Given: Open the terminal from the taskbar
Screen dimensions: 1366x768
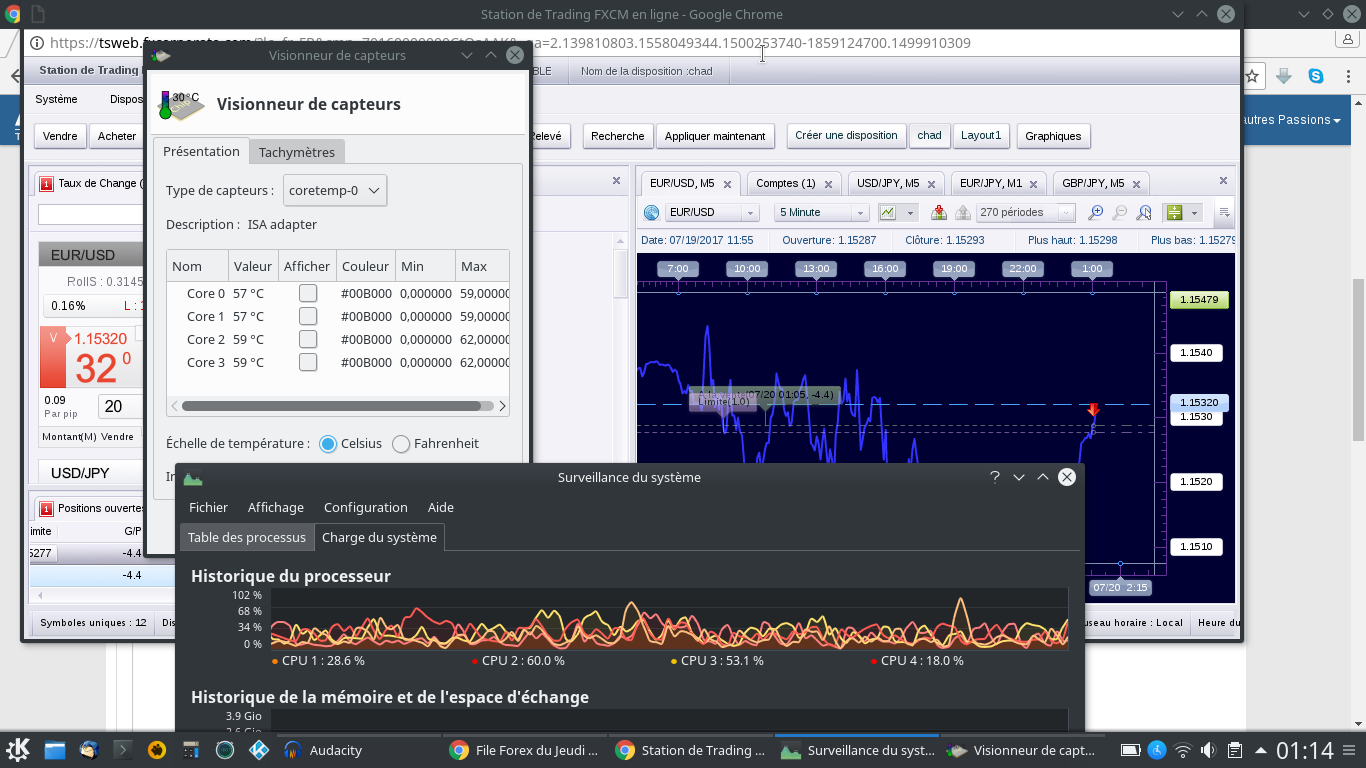Looking at the screenshot, I should (123, 750).
